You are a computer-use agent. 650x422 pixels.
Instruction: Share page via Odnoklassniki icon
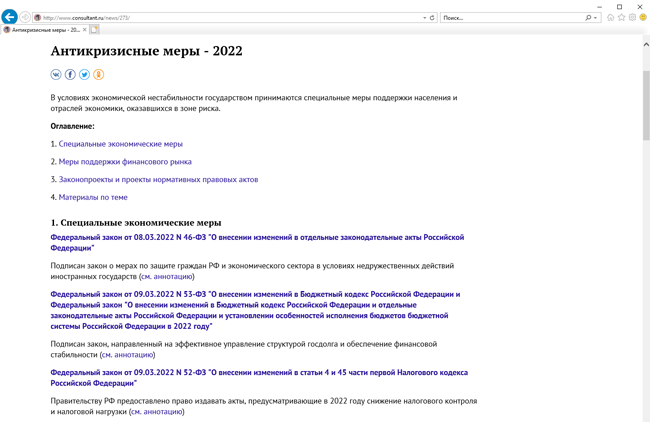tap(98, 75)
